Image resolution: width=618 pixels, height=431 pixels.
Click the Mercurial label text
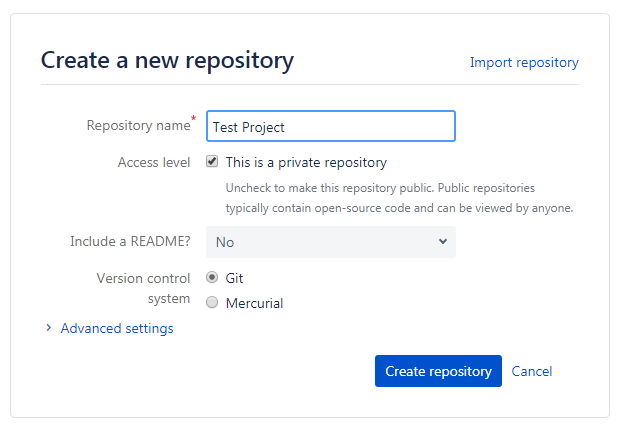point(254,303)
